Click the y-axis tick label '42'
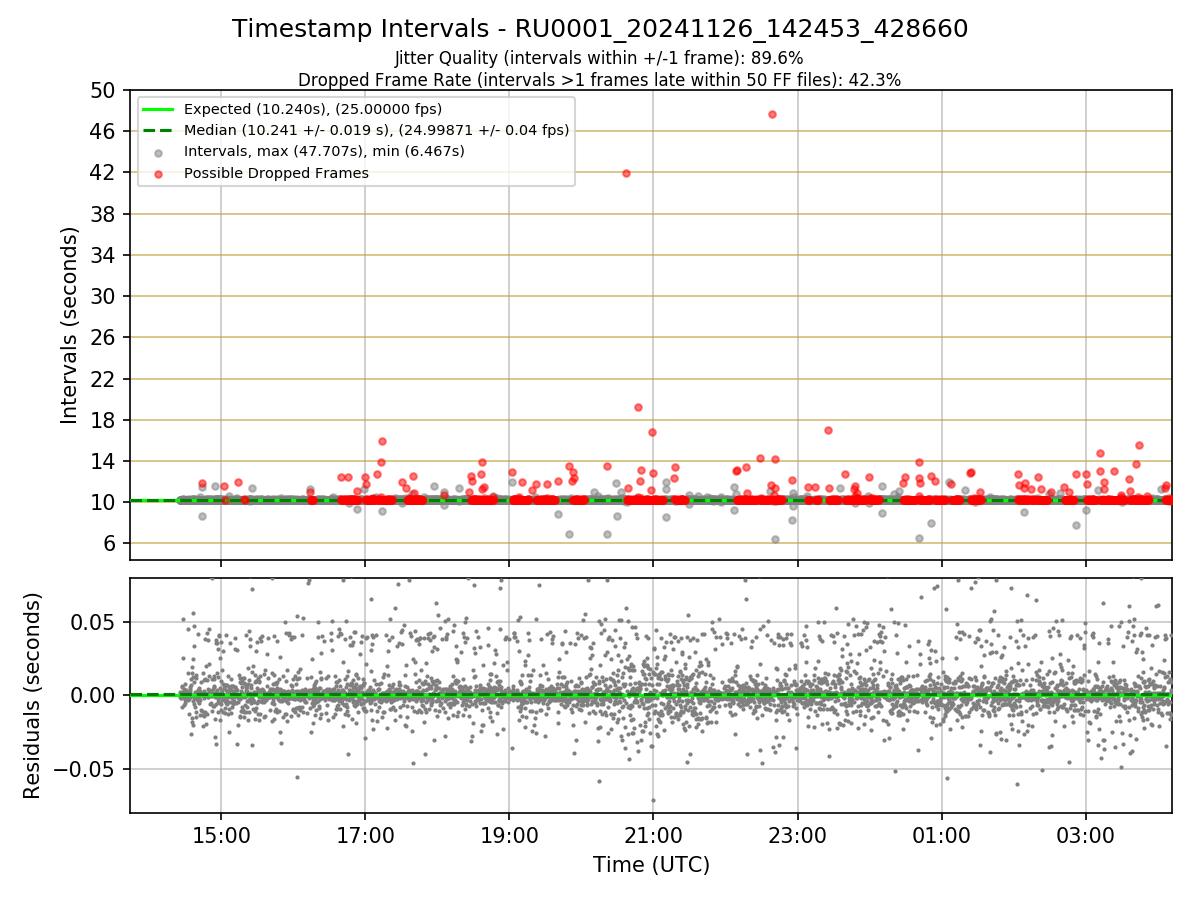Viewport: 1200px width, 900px height. [x=103, y=173]
